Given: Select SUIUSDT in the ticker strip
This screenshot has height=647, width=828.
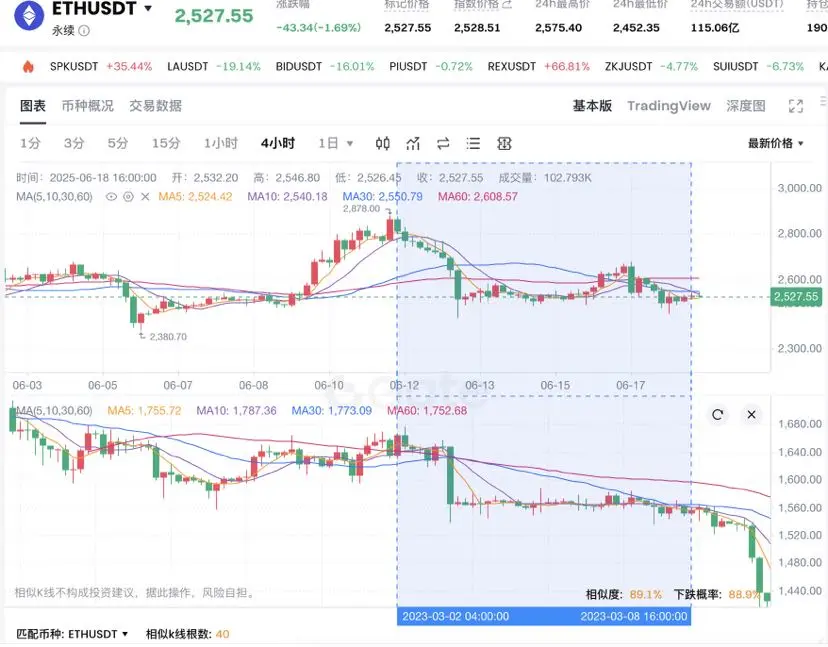Looking at the screenshot, I should click(736, 67).
